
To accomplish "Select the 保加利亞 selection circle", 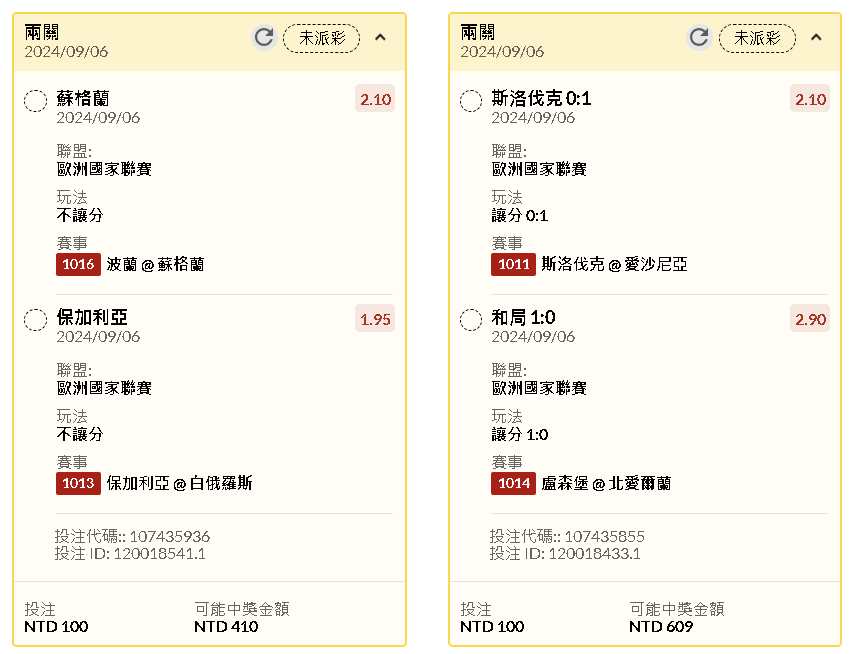I will (x=36, y=319).
